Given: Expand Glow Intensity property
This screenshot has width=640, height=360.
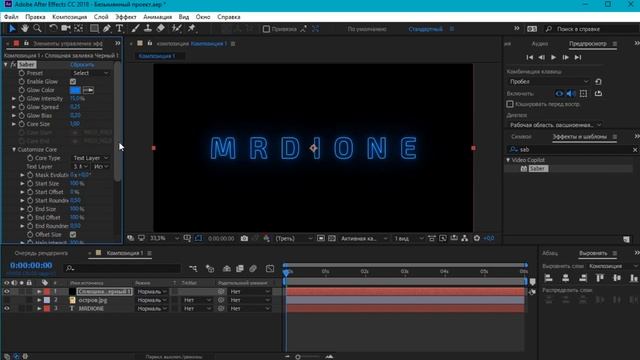Looking at the screenshot, I should point(14,99).
